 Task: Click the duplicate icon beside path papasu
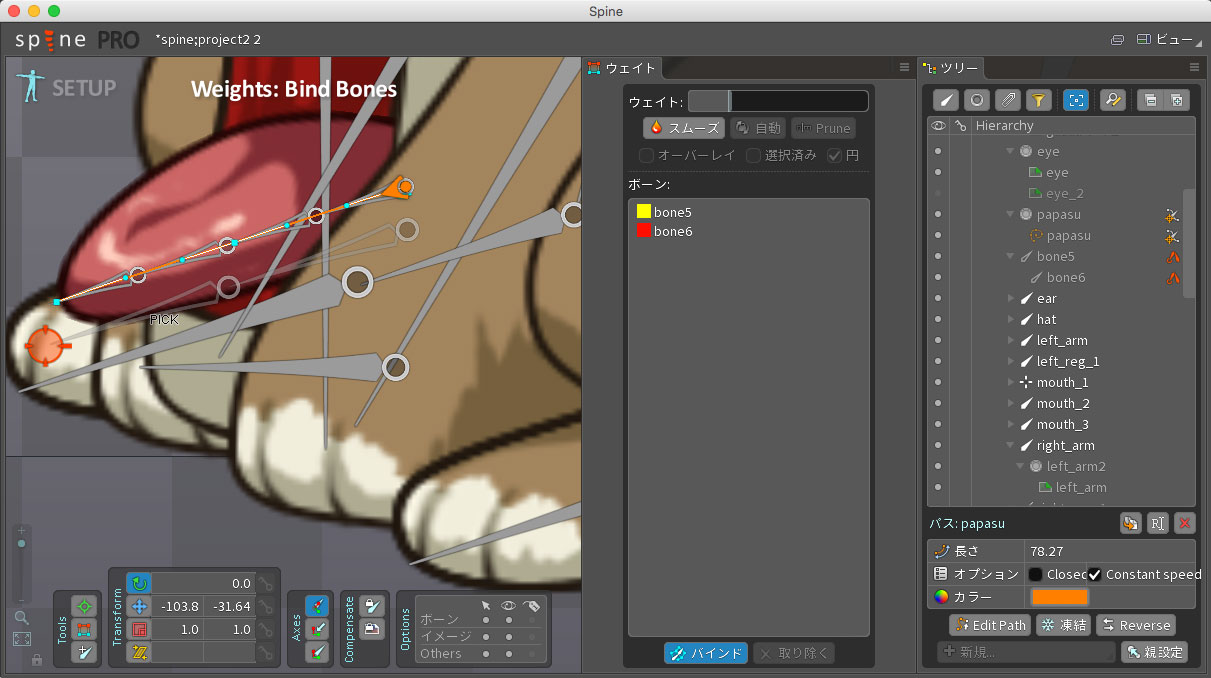(1130, 523)
